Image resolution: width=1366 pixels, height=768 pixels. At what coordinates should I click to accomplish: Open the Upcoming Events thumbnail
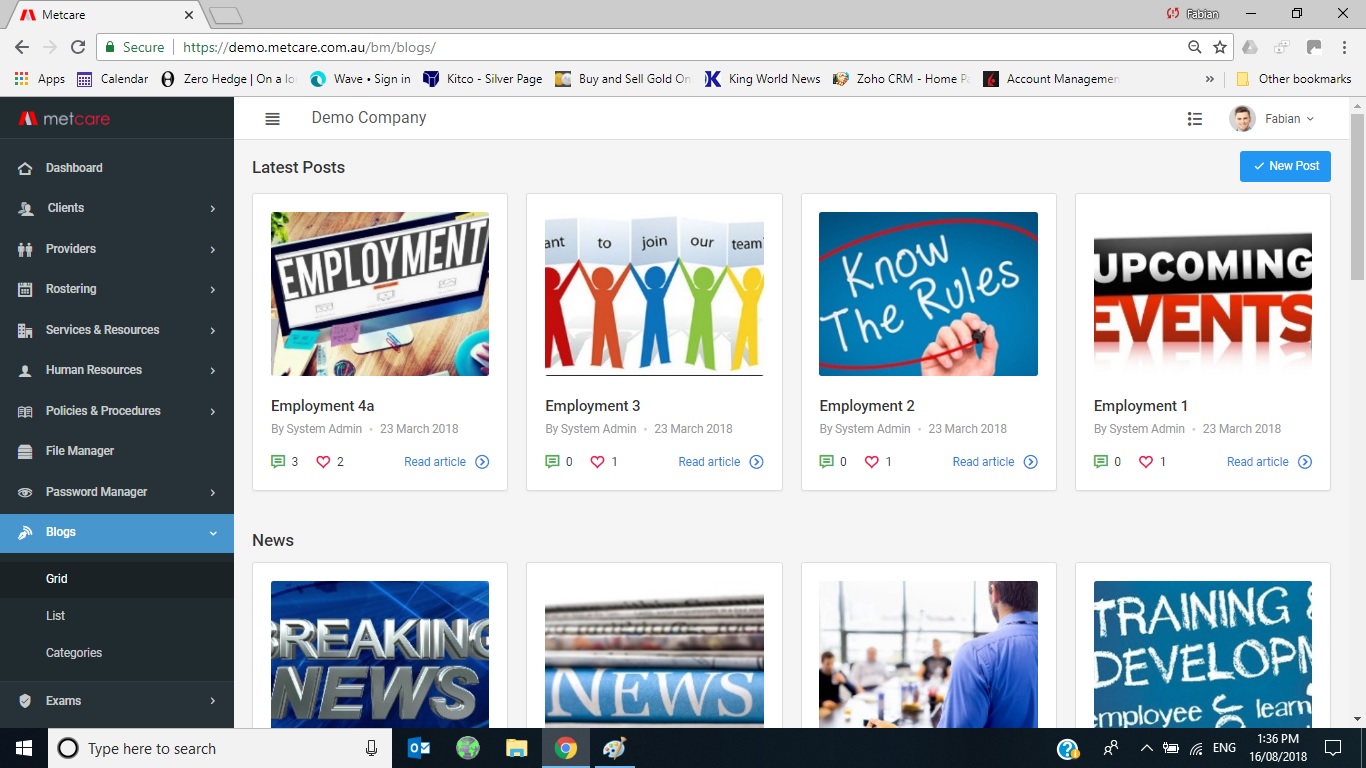tap(1203, 294)
